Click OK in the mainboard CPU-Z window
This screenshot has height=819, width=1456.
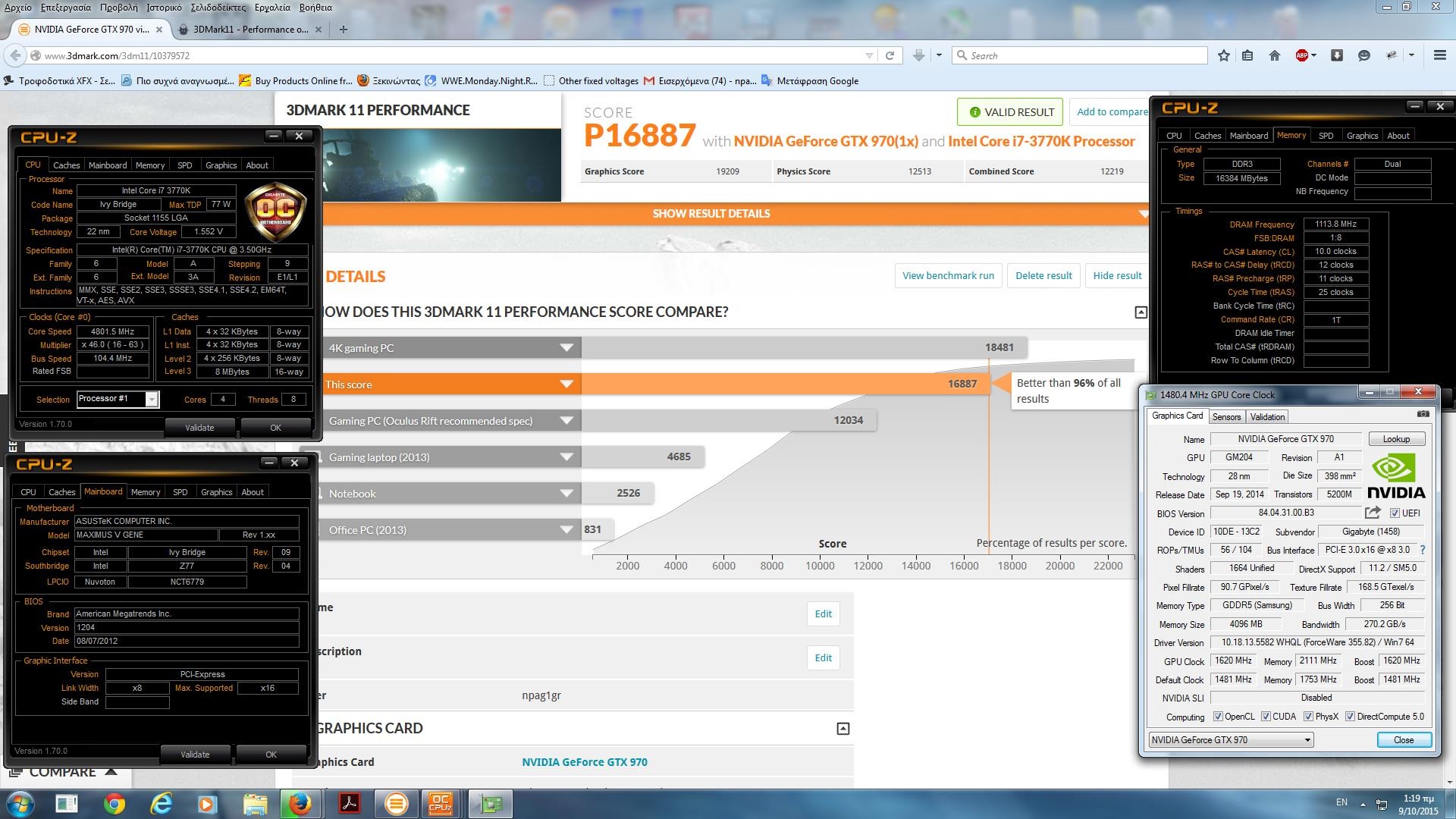click(x=271, y=755)
